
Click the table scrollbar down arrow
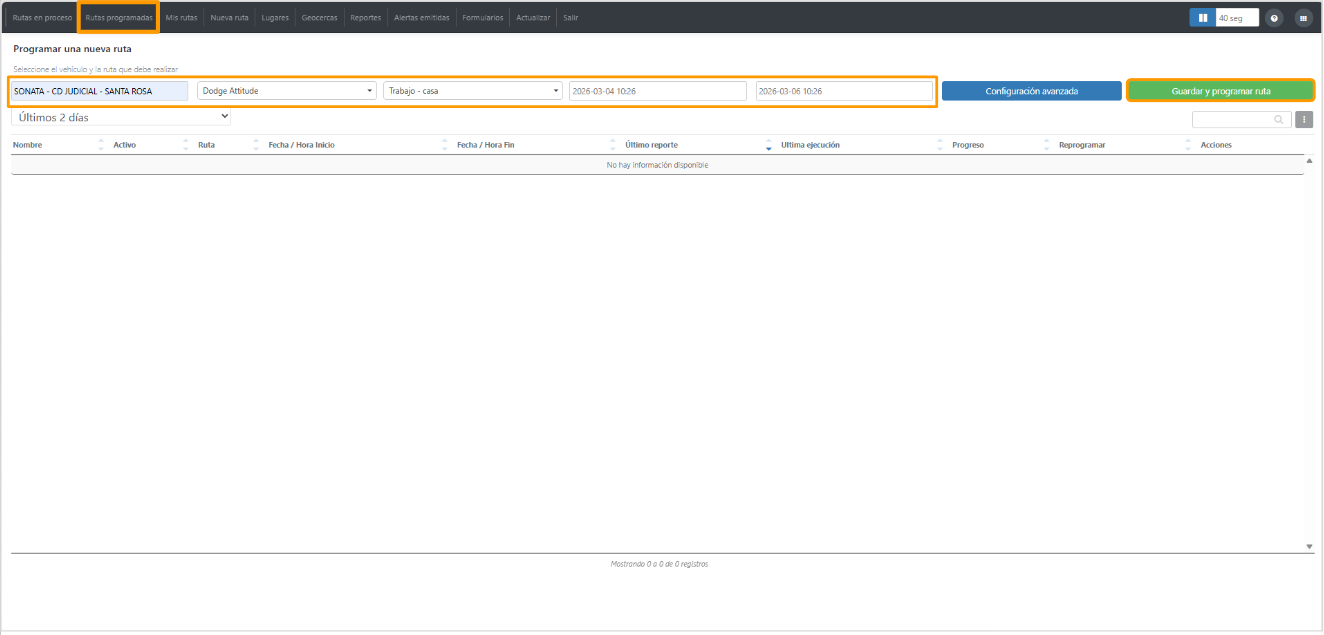pos(1310,546)
